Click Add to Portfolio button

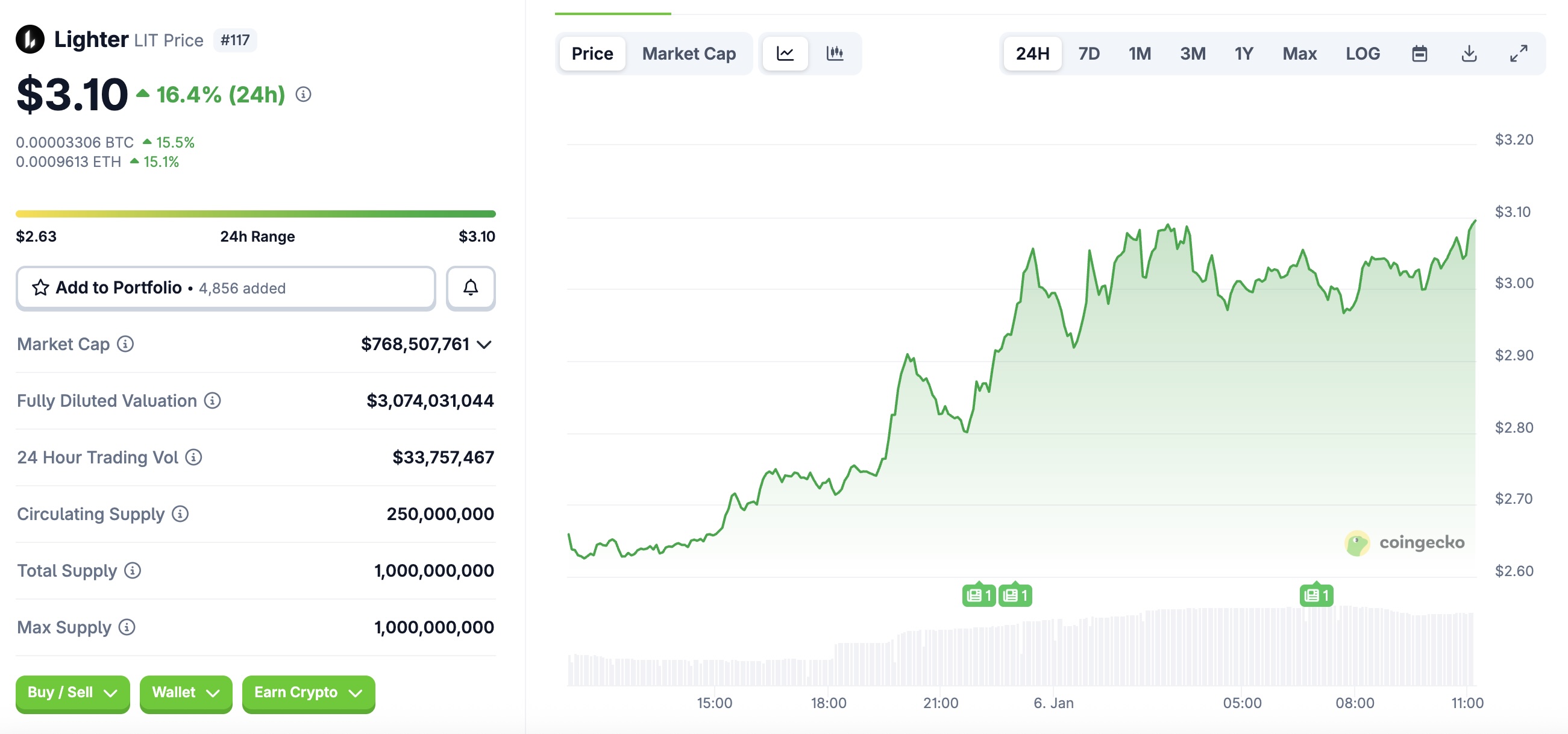(x=226, y=288)
